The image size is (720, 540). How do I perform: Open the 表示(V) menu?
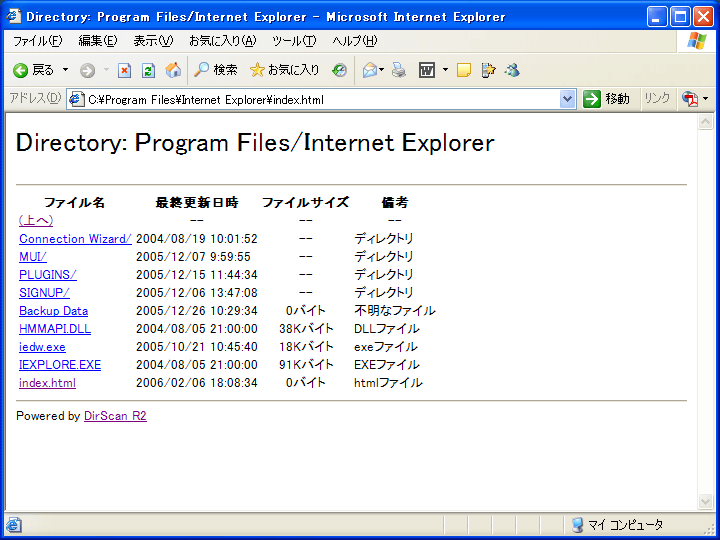[x=153, y=41]
